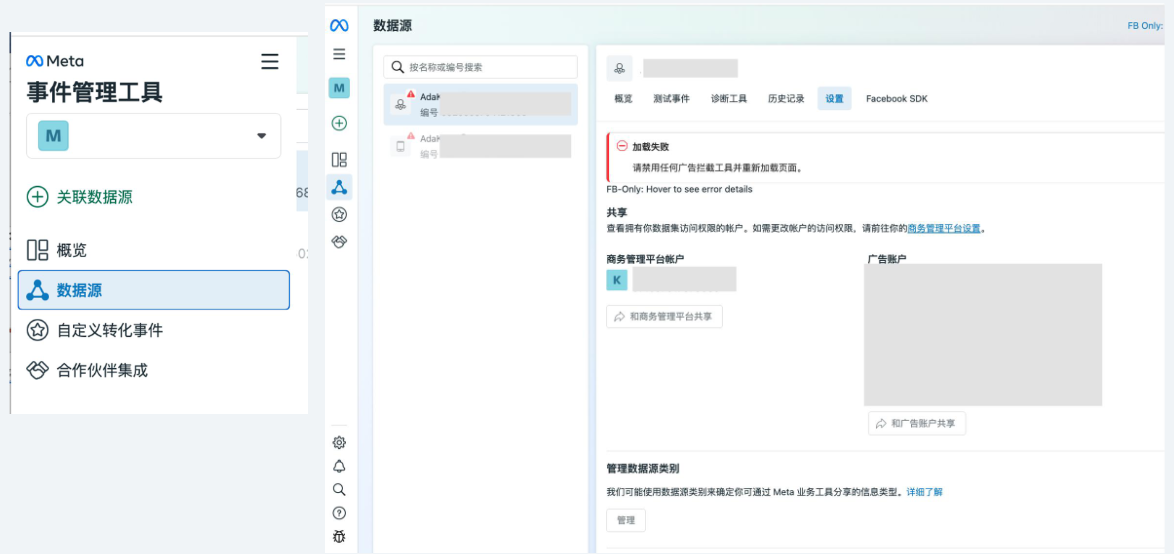Click the Meta logo in expanded sidebar
Viewport: 1174px width, 554px height.
tap(55, 61)
